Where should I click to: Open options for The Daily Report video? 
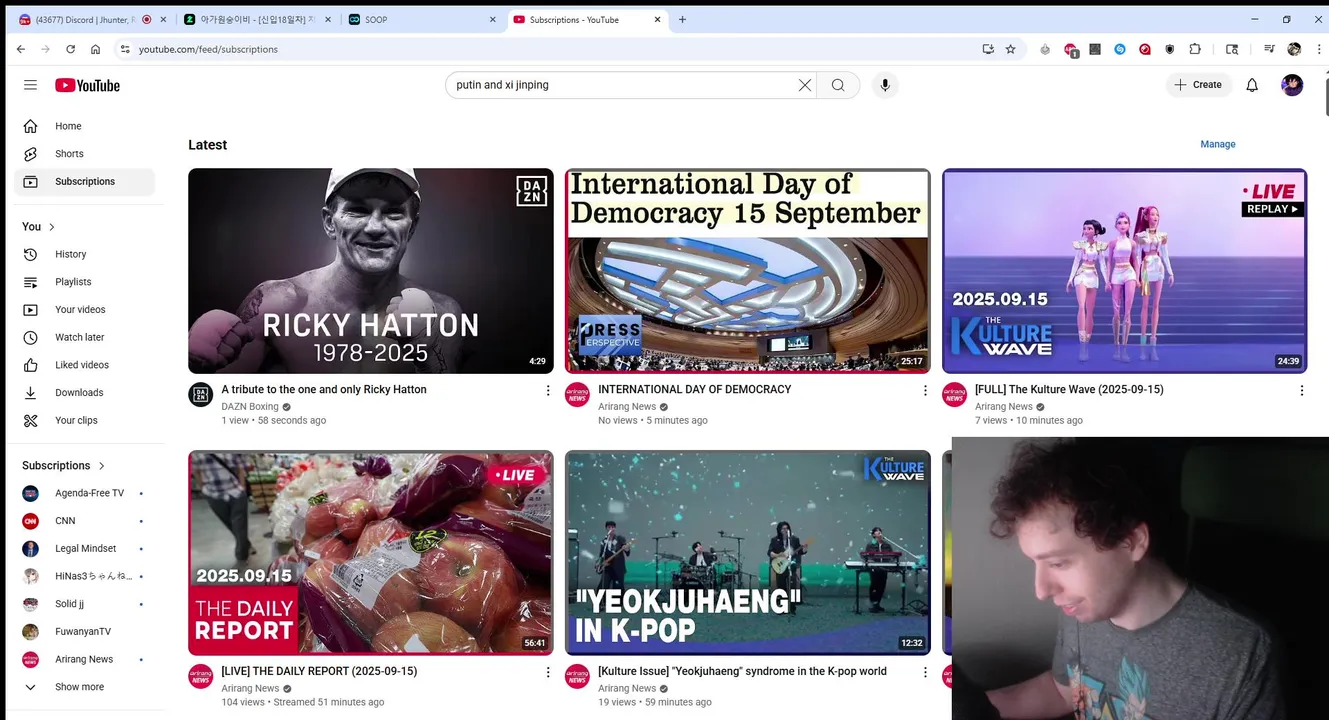click(547, 673)
